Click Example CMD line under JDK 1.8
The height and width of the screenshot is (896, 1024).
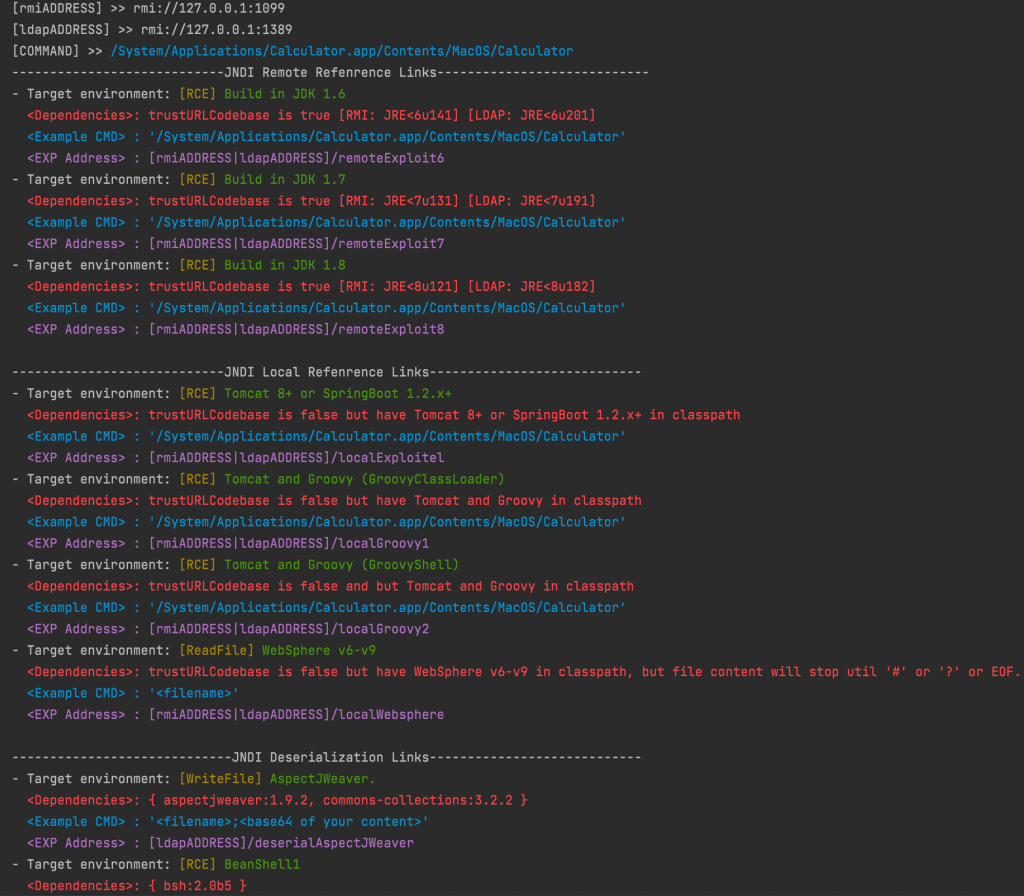(x=326, y=308)
